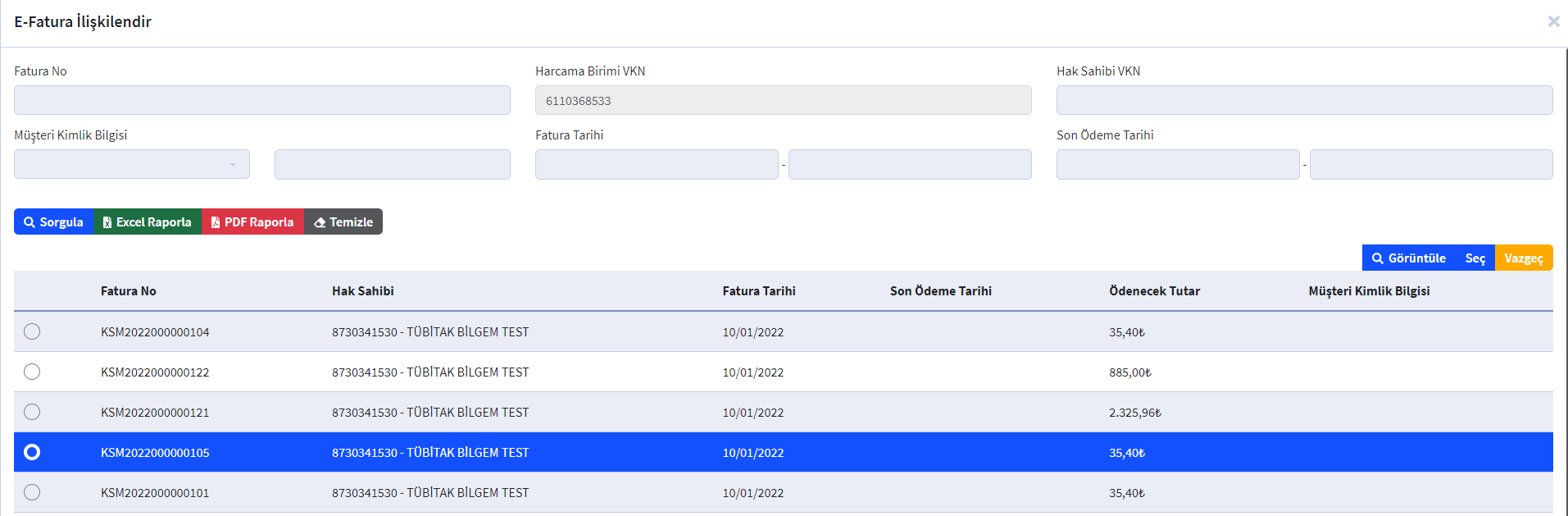Screen dimensions: 1568x516
Task: Click the Hak Sahibi column header
Action: click(363, 291)
